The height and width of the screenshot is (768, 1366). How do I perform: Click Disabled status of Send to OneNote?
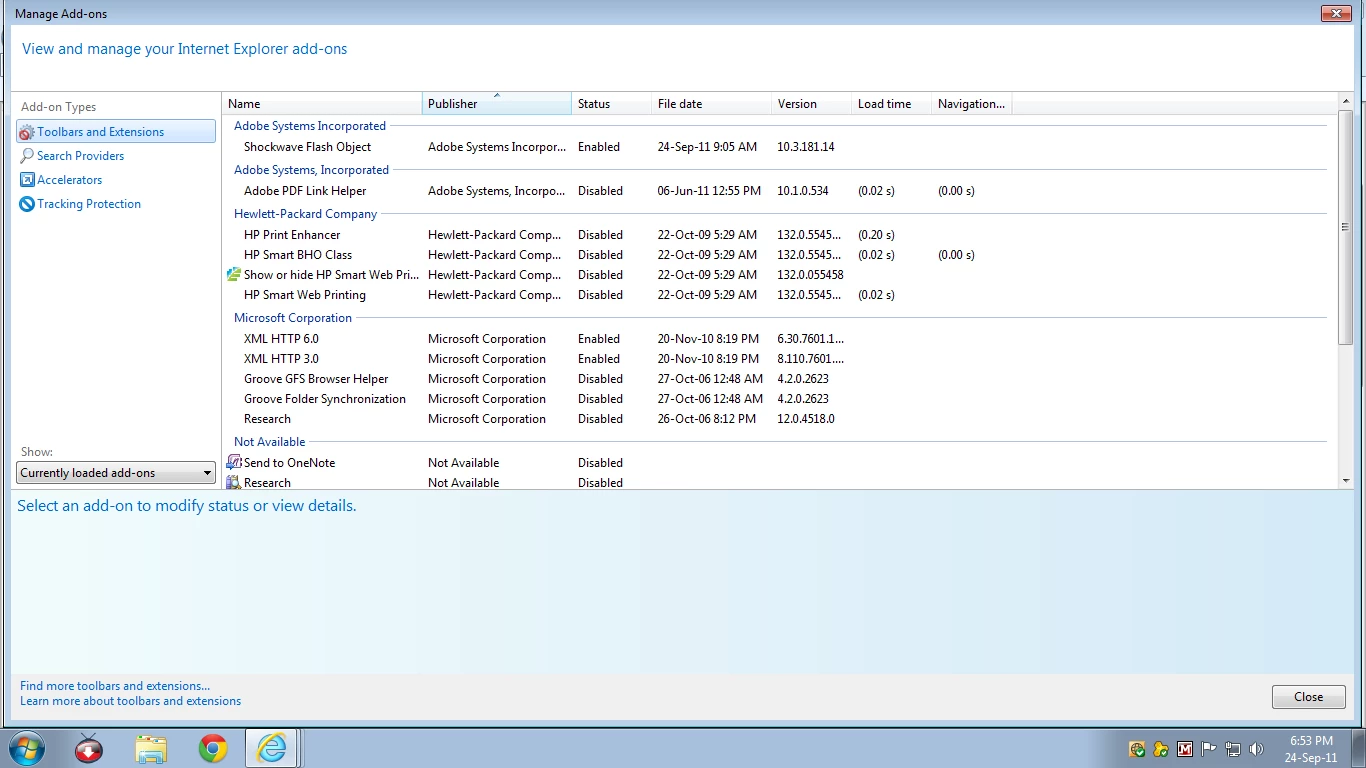coord(600,463)
